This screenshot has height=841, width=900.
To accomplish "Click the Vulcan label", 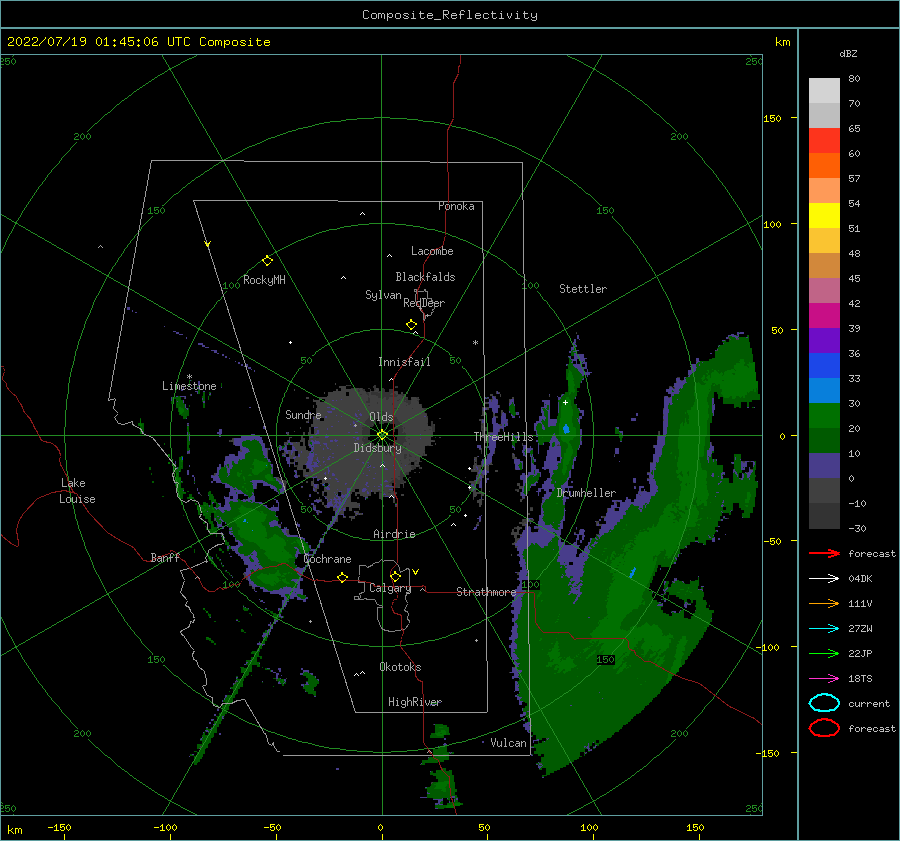I will [x=508, y=743].
